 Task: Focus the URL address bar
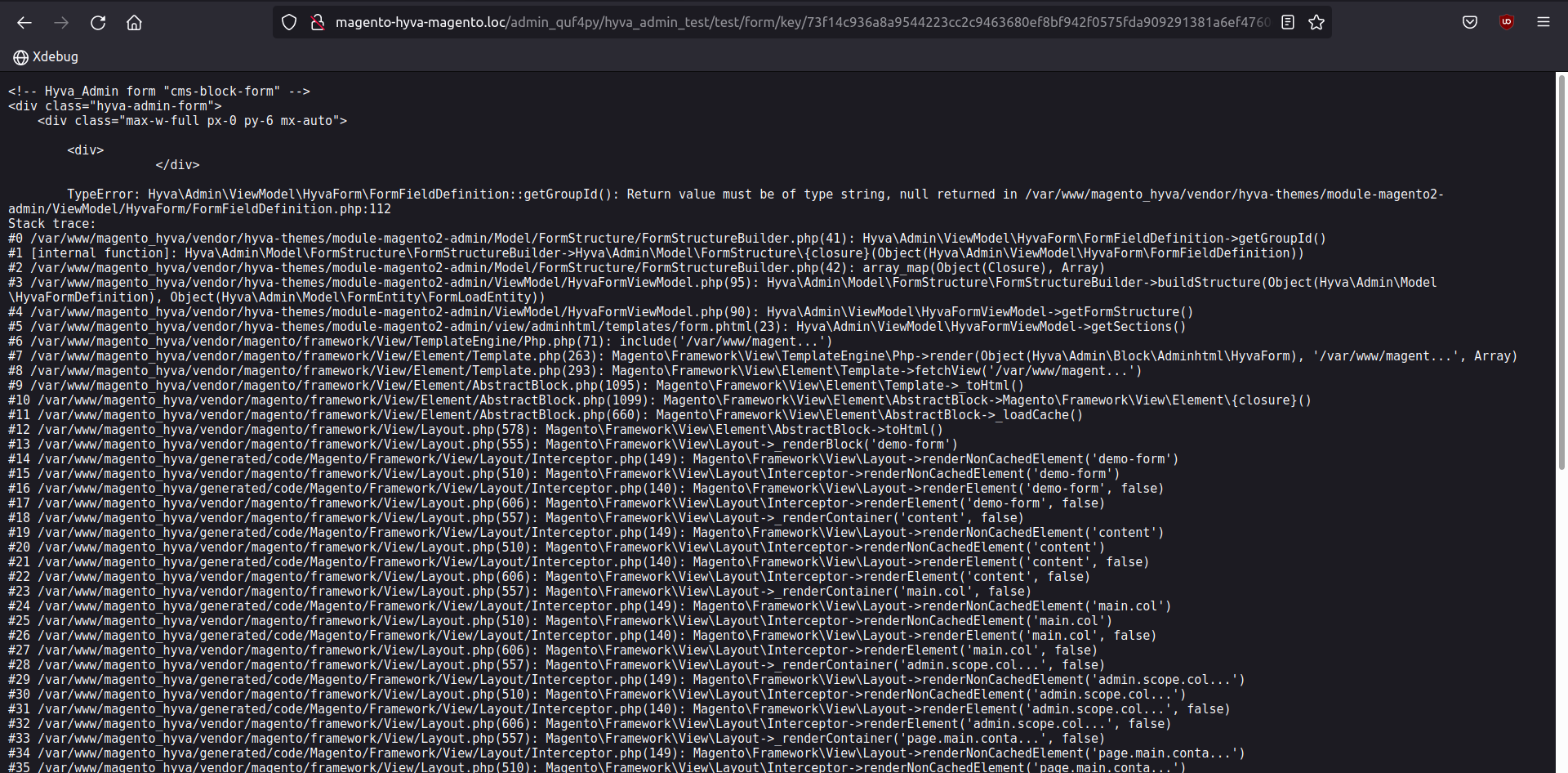(x=802, y=23)
